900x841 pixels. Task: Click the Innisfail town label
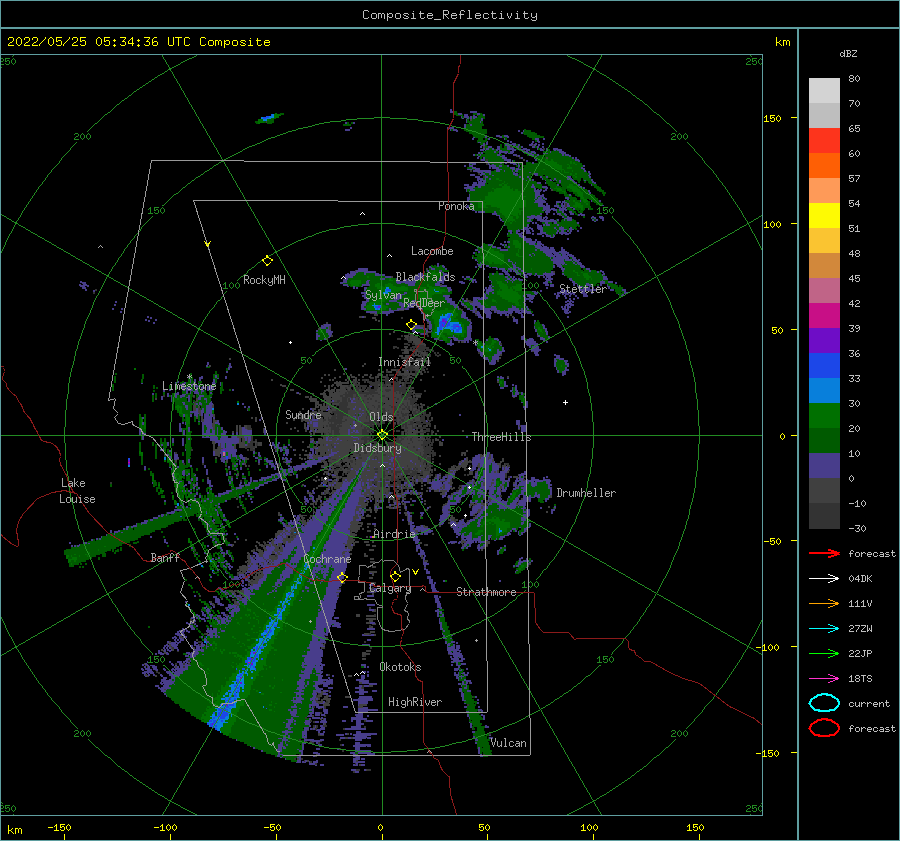tap(404, 362)
